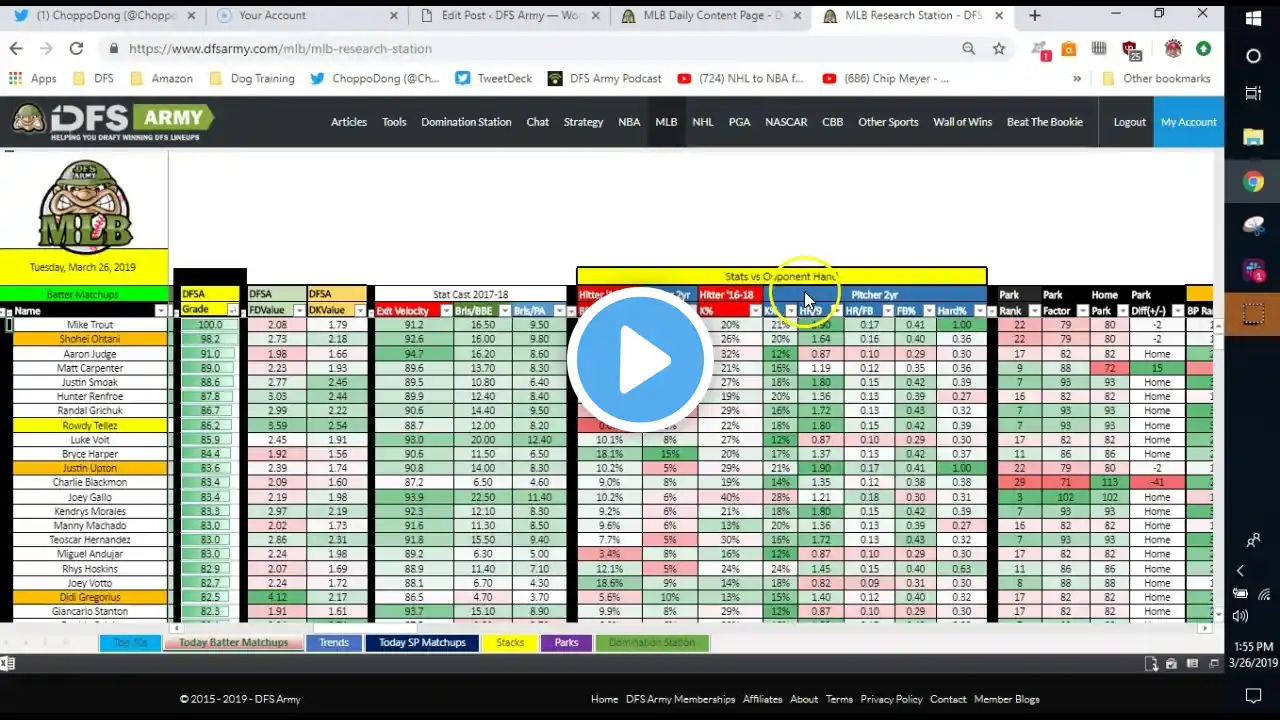The width and height of the screenshot is (1280, 720).
Task: Expand the Exit Velocity column filter
Action: point(446,311)
